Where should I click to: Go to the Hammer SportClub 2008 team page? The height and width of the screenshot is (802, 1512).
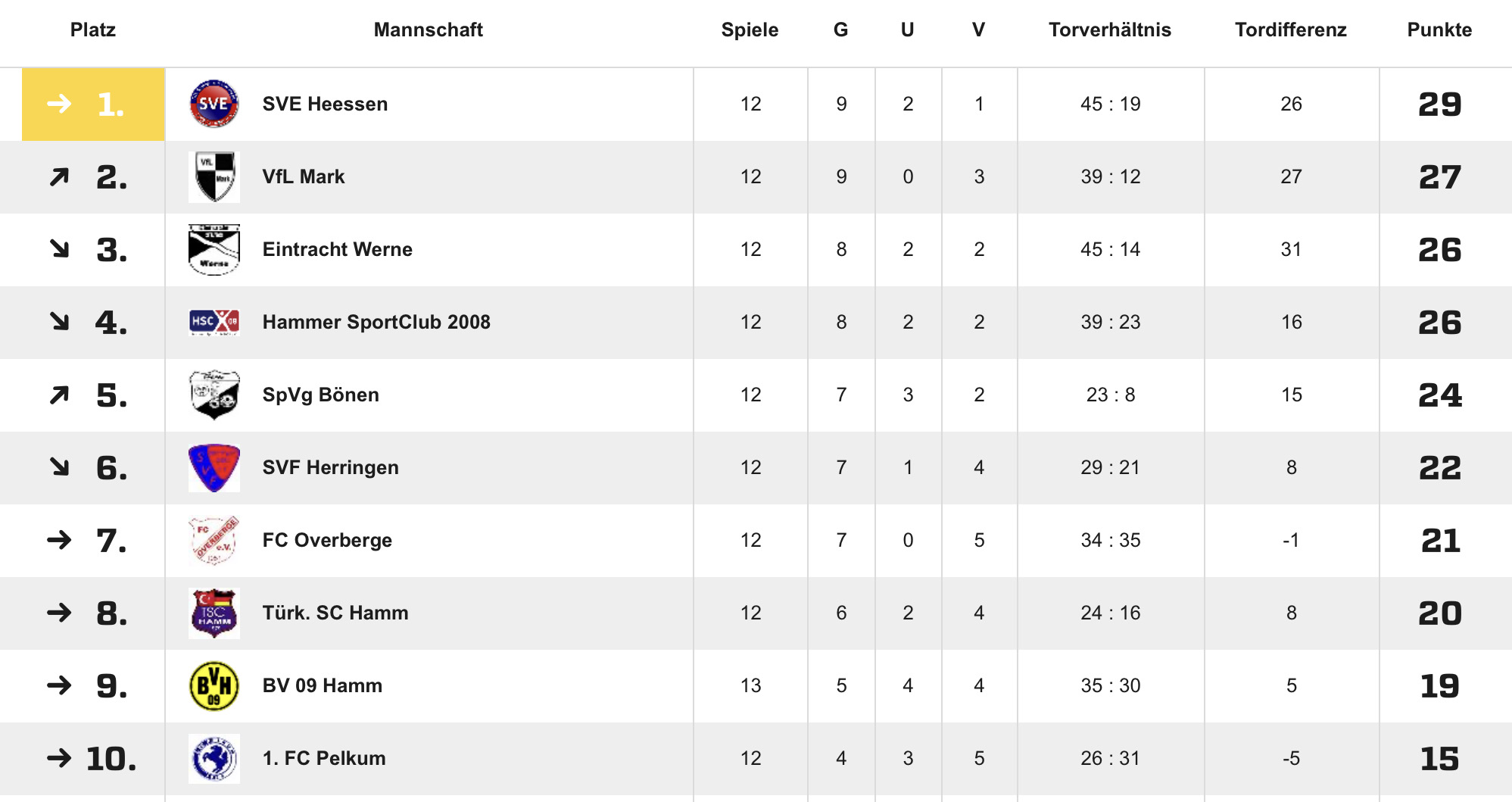[376, 322]
